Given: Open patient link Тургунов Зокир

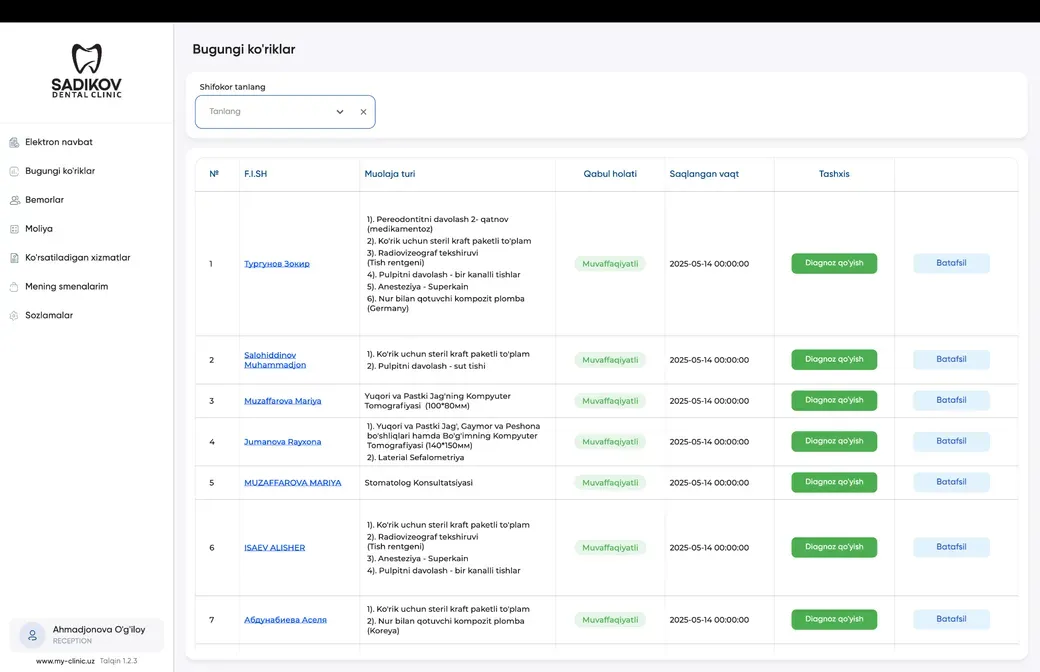Looking at the screenshot, I should pyautogui.click(x=277, y=264).
